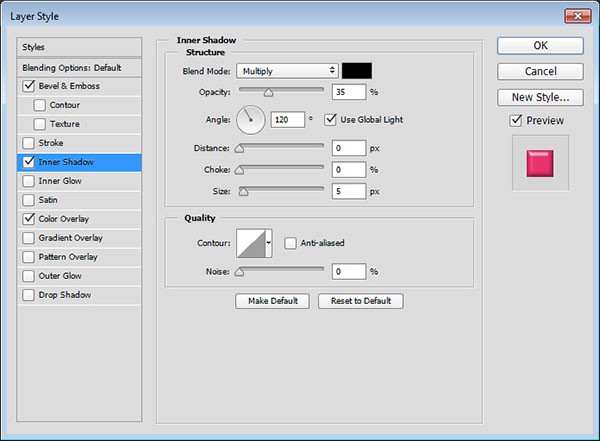Viewport: 600px width, 441px height.
Task: Close the Layer Style dialog
Action: [577, 16]
